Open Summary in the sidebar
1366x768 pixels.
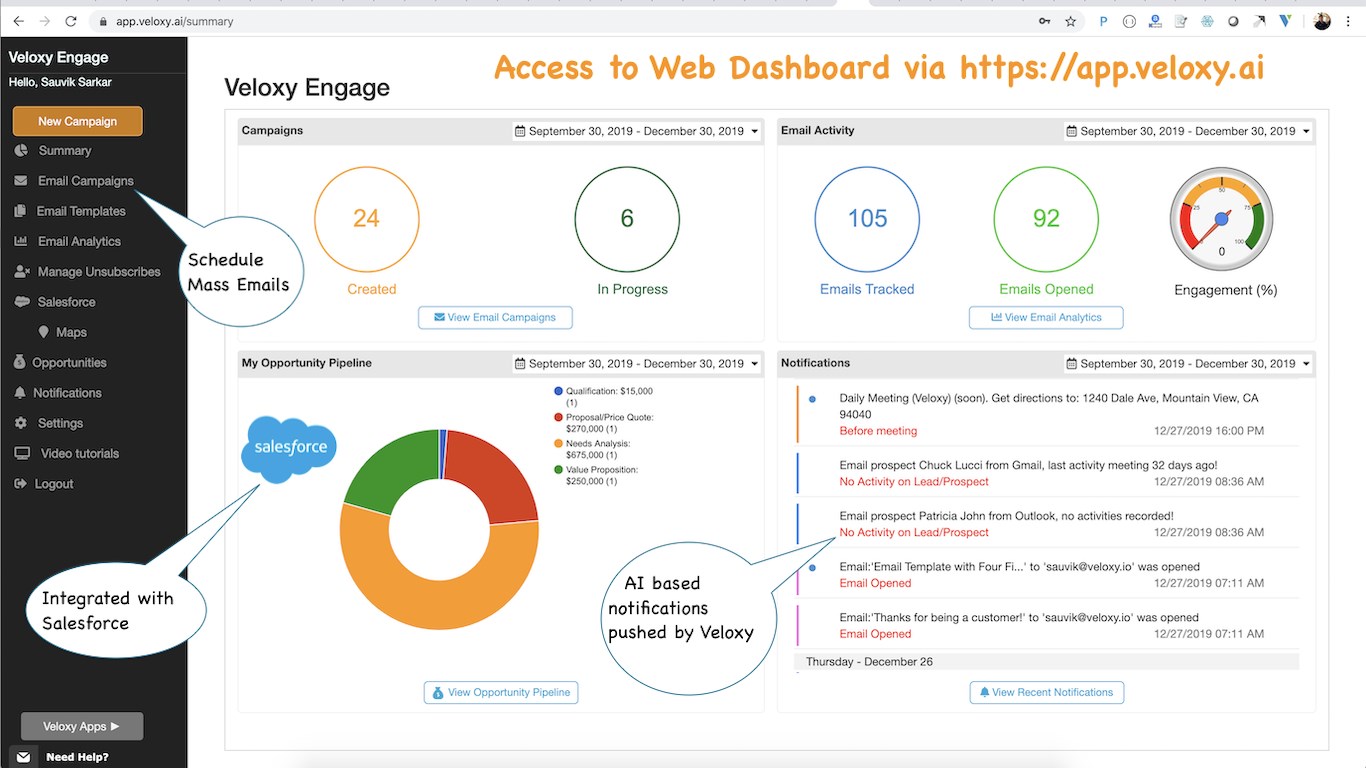pyautogui.click(x=64, y=150)
